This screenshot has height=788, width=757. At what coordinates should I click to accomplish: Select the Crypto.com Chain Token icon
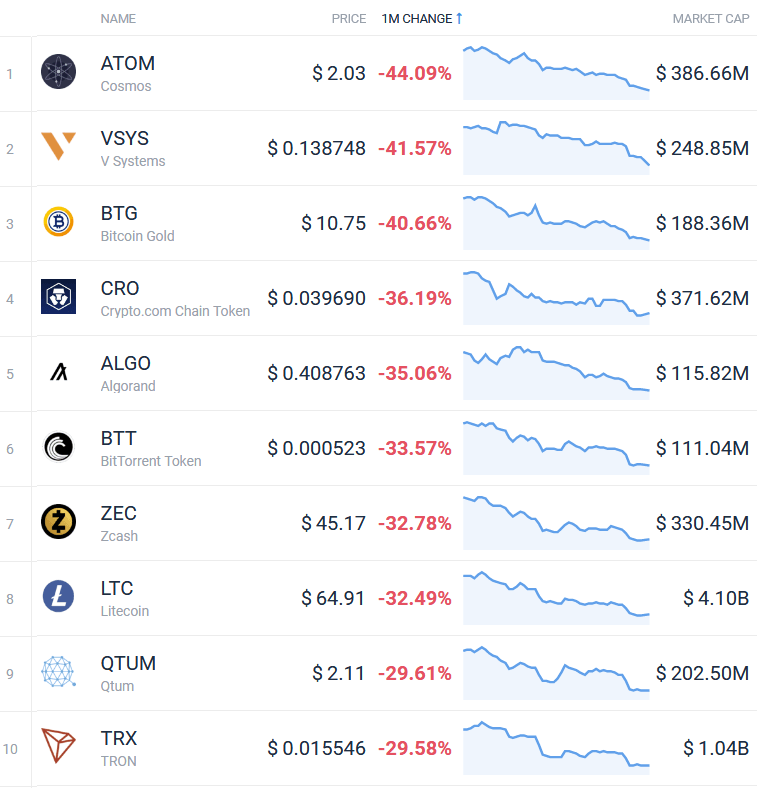pyautogui.click(x=58, y=297)
